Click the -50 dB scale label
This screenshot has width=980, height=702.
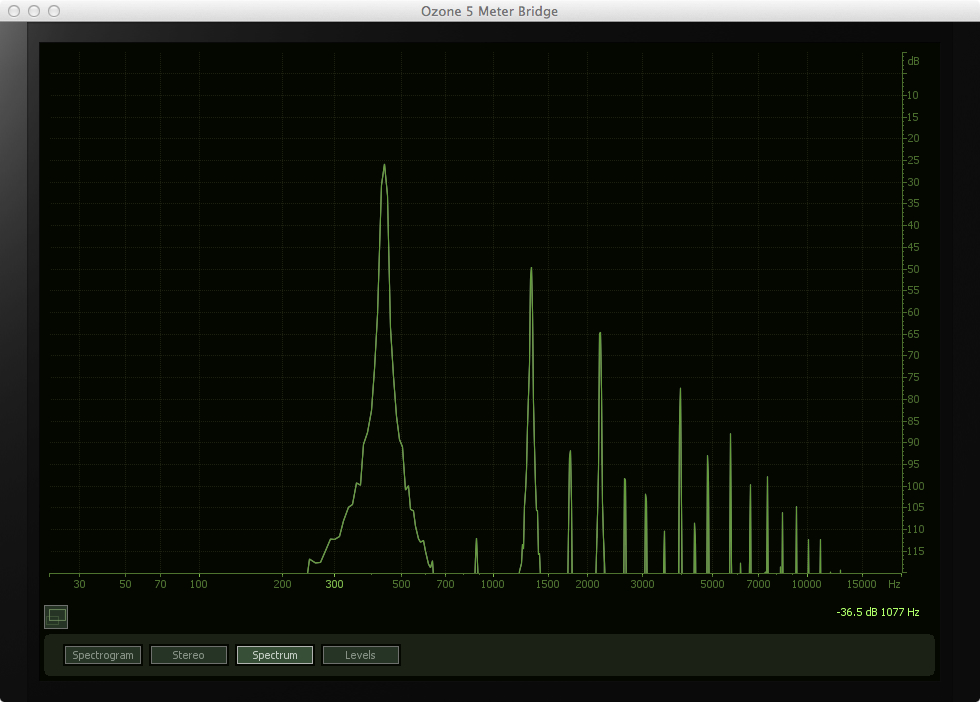coord(912,269)
